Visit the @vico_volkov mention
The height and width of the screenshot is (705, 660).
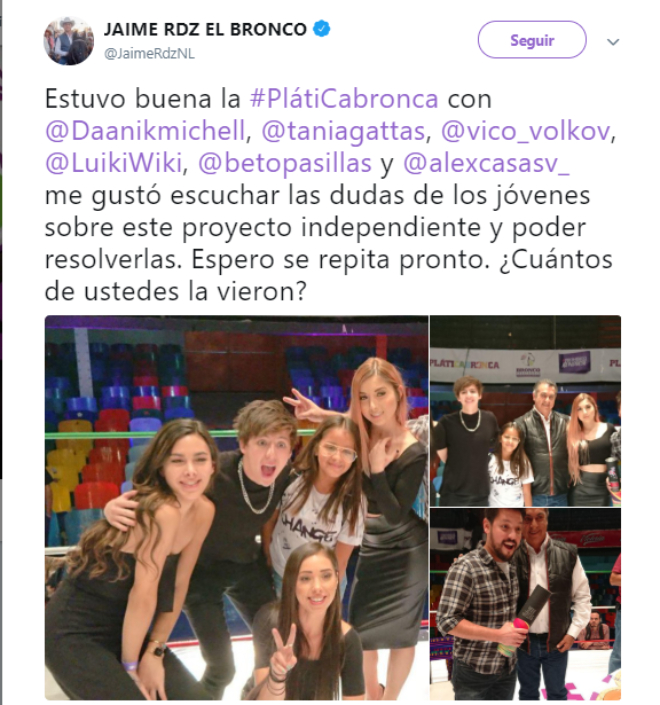pyautogui.click(x=525, y=131)
